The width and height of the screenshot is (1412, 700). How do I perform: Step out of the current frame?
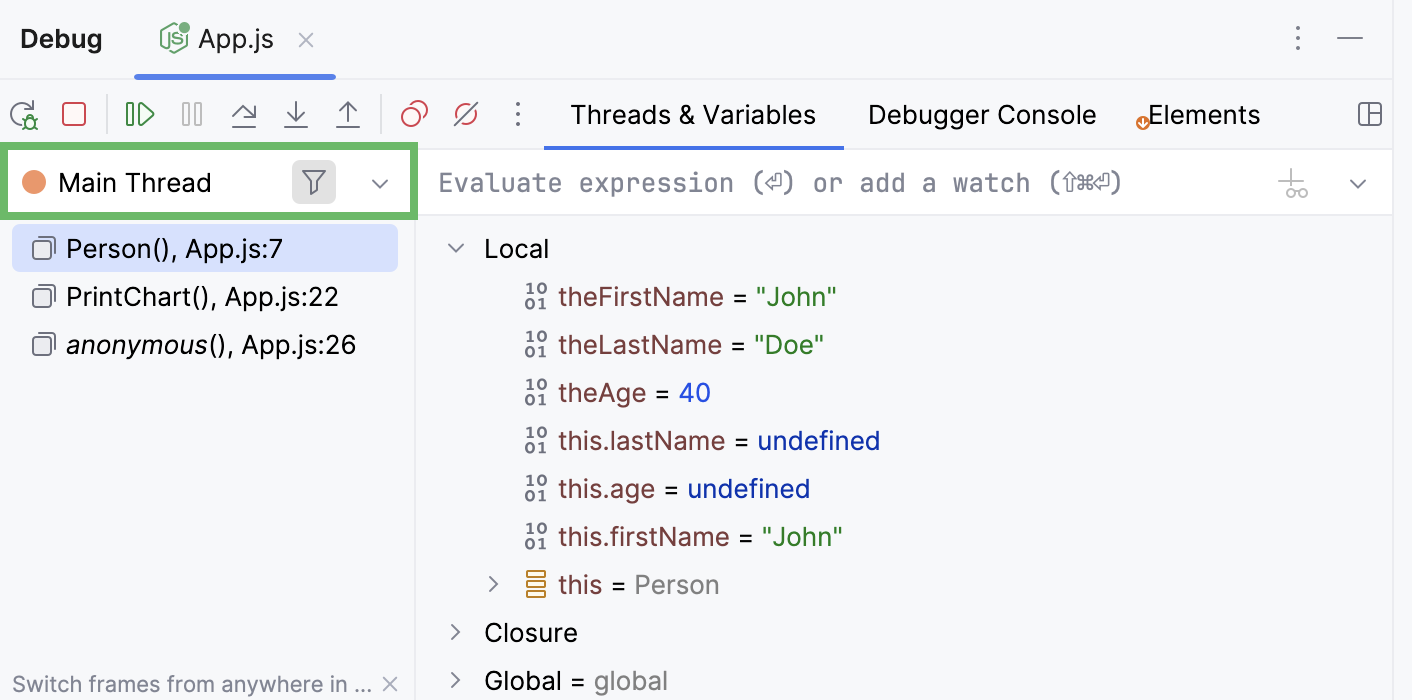[348, 114]
